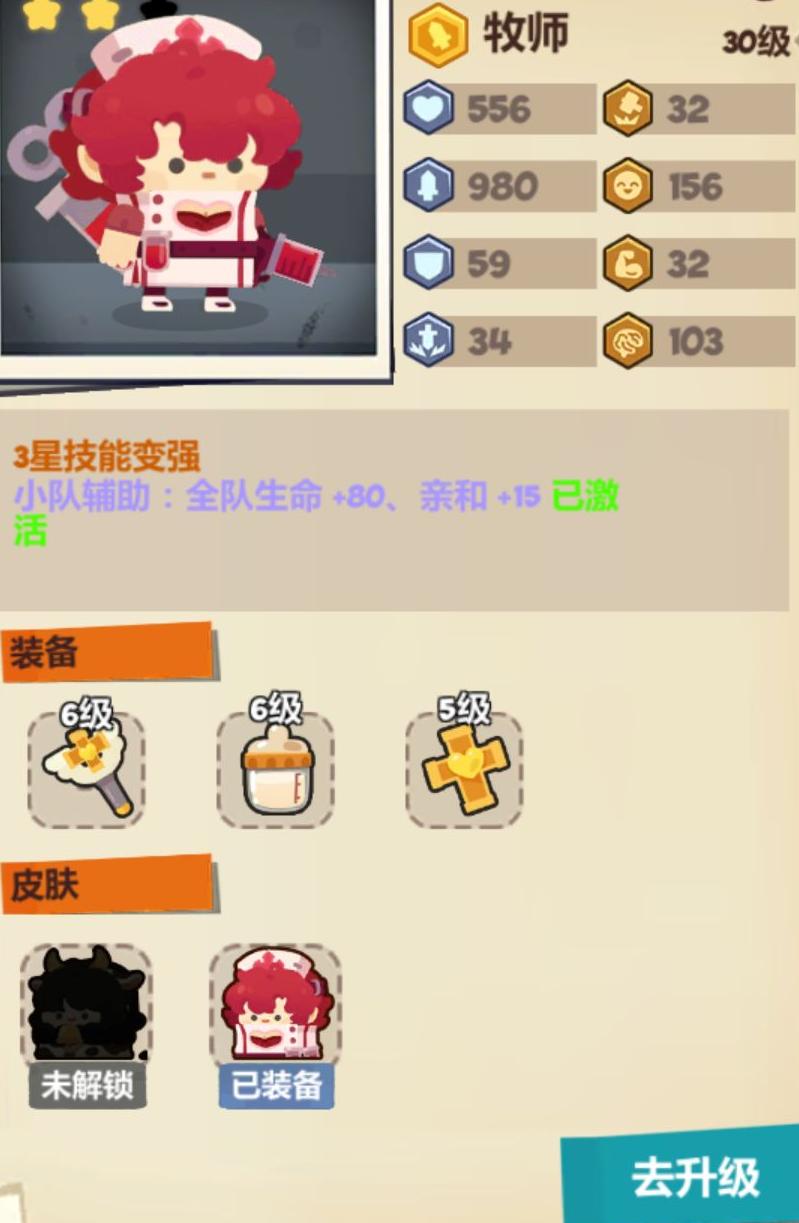Tap the blue heart HP stat icon
The width and height of the screenshot is (799, 1223).
point(428,109)
